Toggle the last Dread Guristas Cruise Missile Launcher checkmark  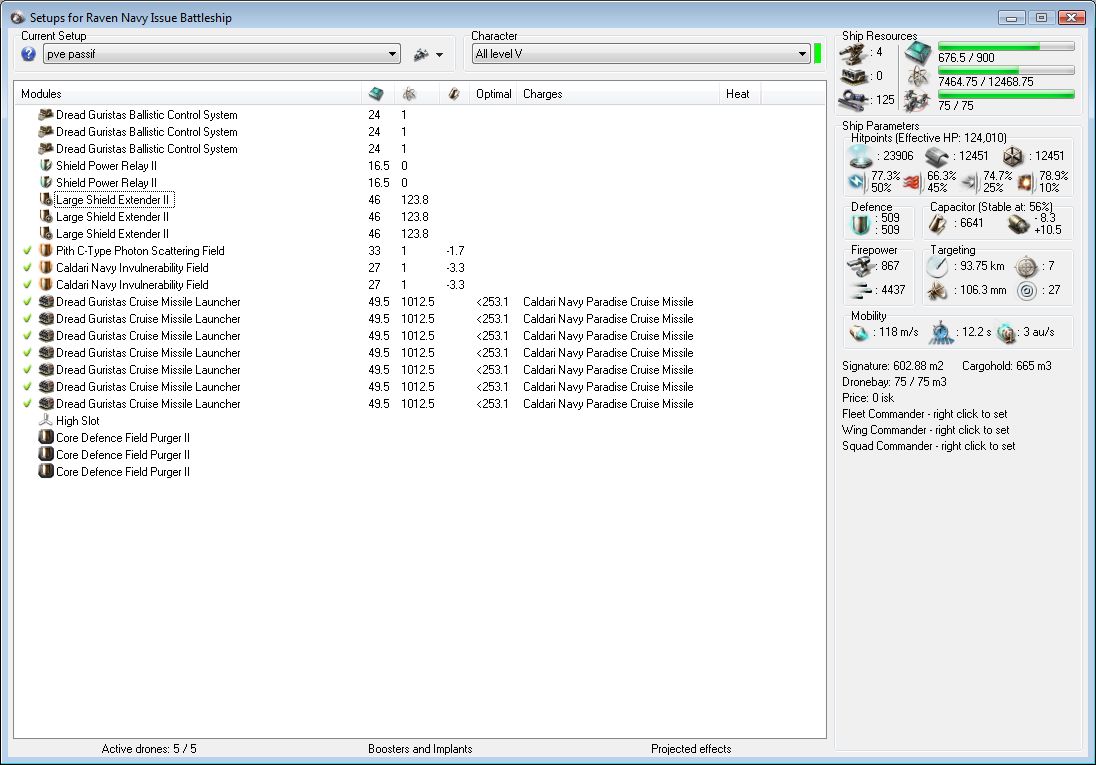click(27, 403)
